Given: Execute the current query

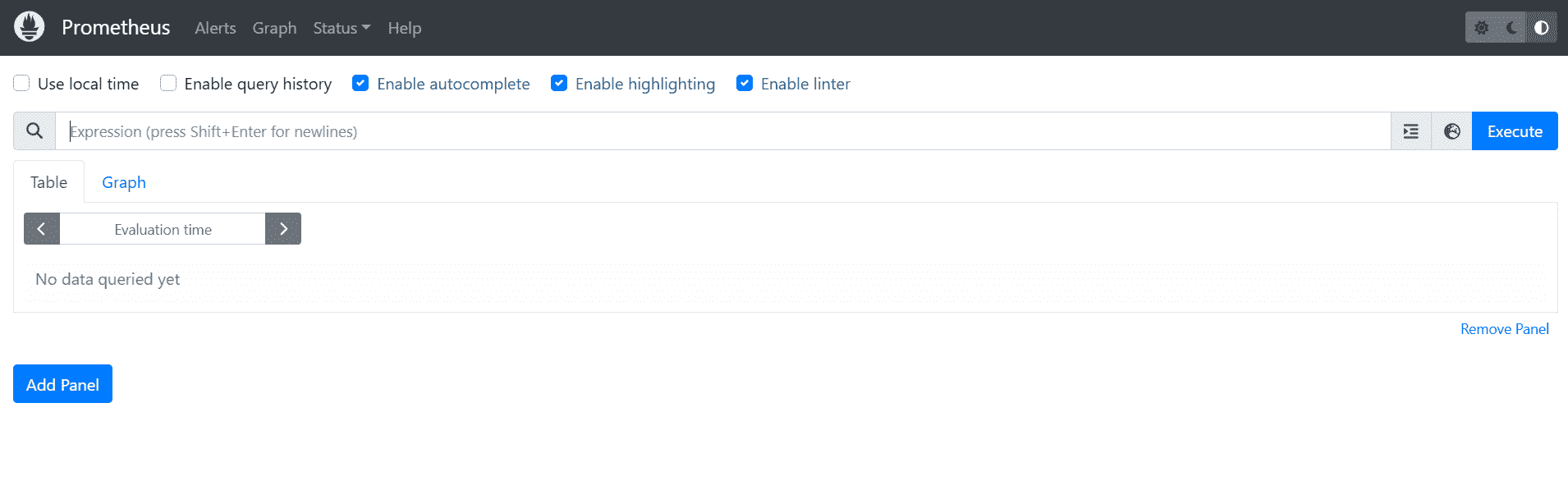Looking at the screenshot, I should (1514, 131).
